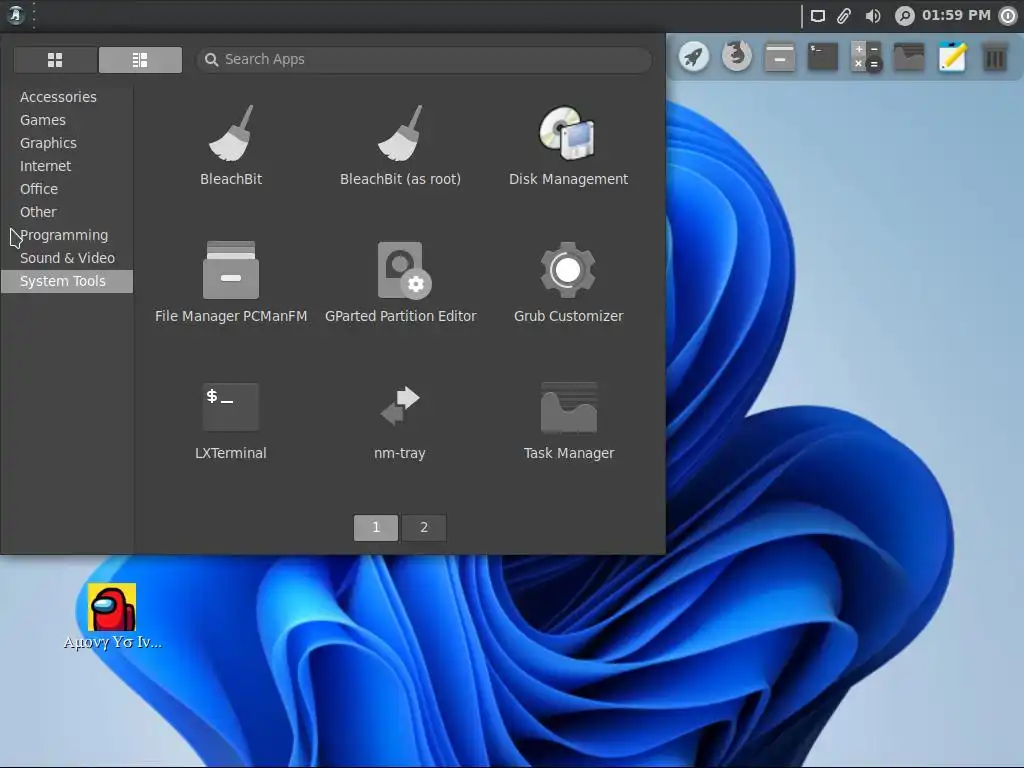
Task: Launch nm-tray network app
Action: tap(400, 421)
